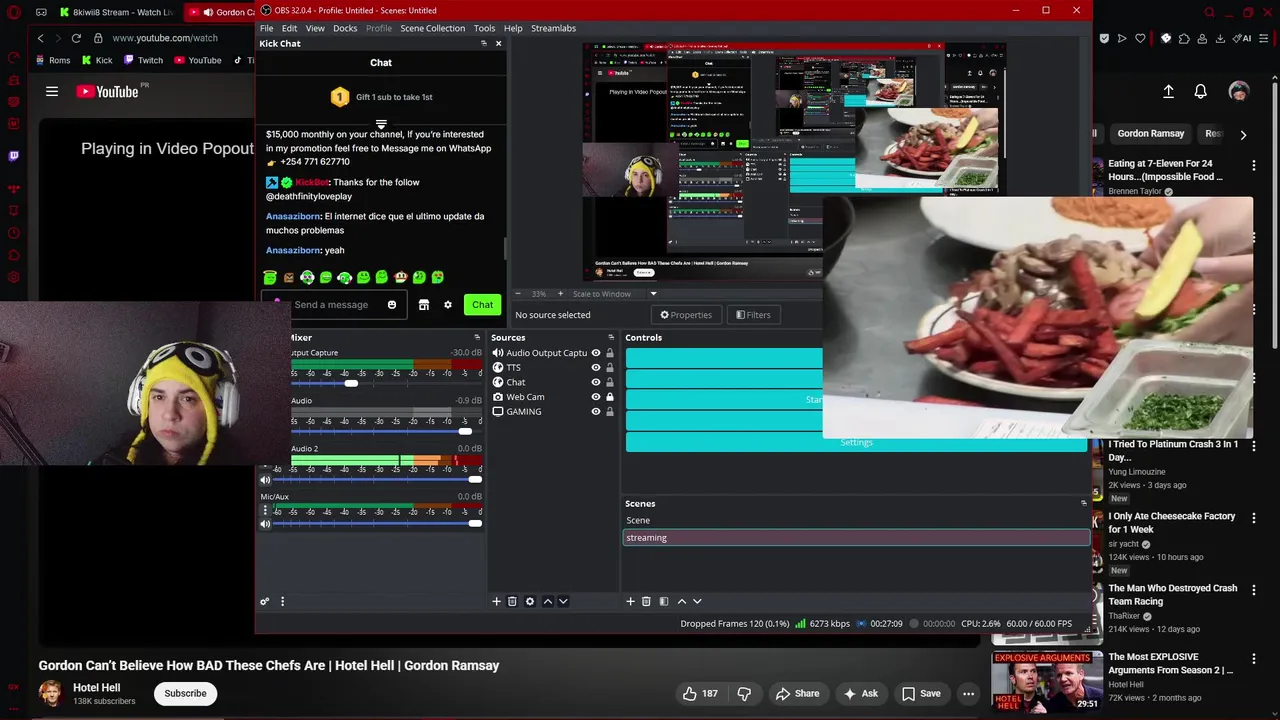Image resolution: width=1280 pixels, height=720 pixels.
Task: Open options for Most EXPLOSIVE Arguments video
Action: [1253, 659]
